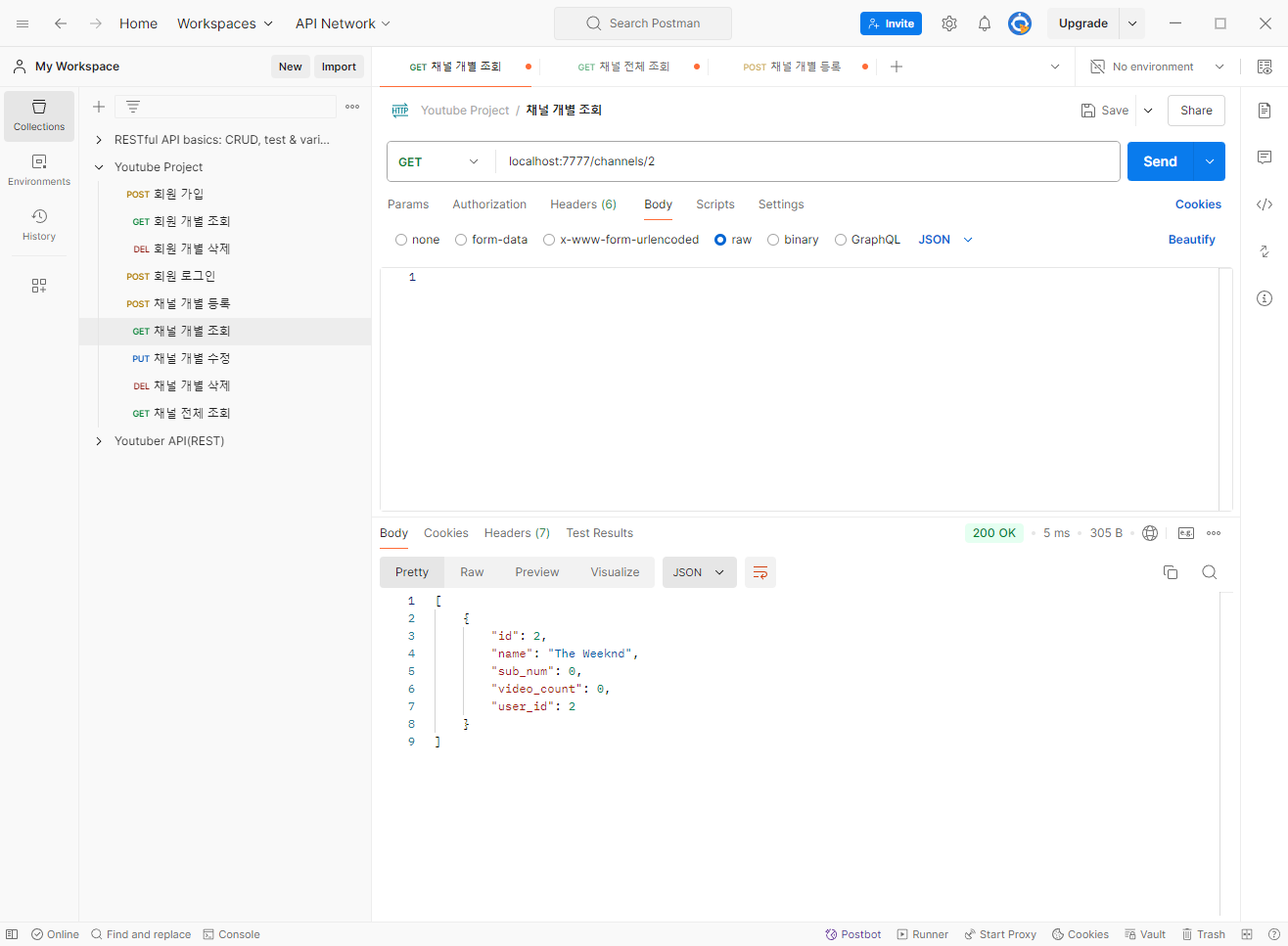Open the raw body JSON format dropdown
The image size is (1288, 946).
945,240
